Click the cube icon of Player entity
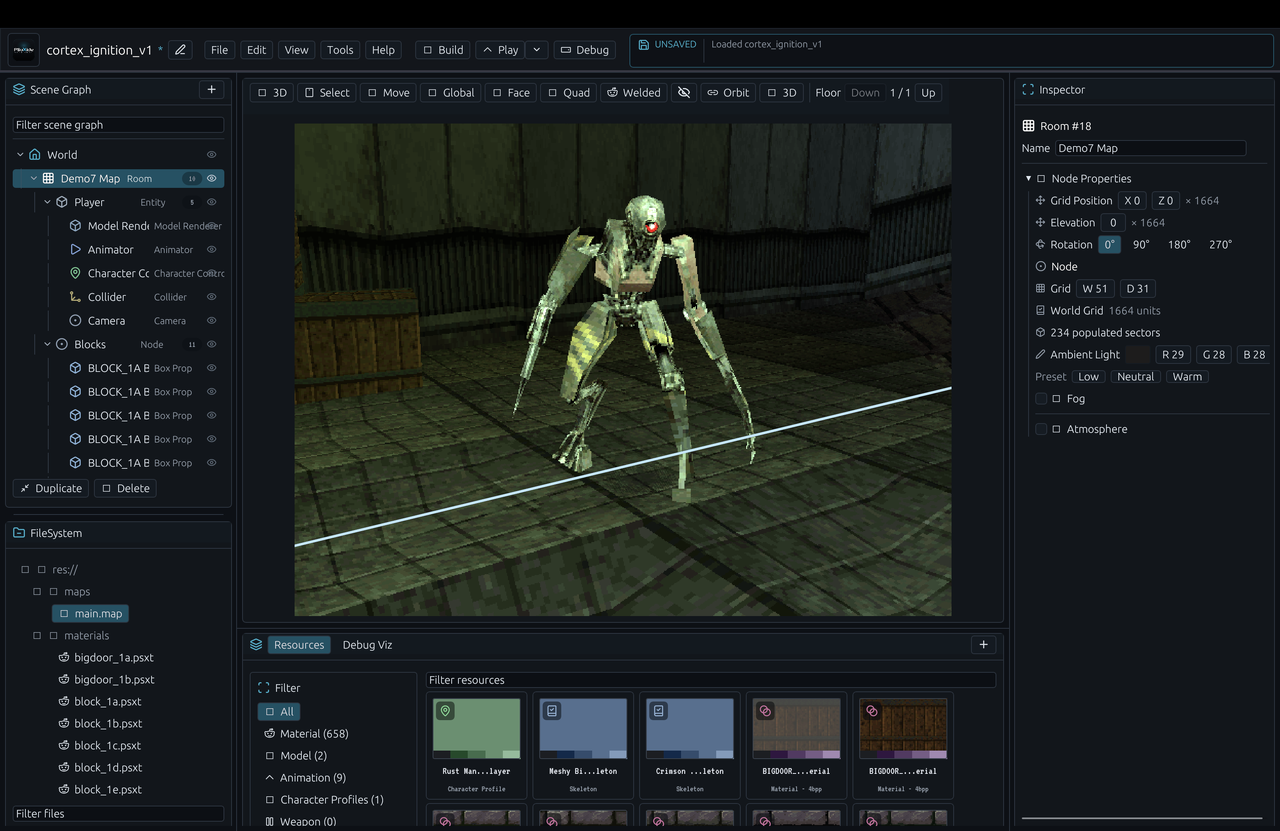Image resolution: width=1280 pixels, height=831 pixels. [62, 202]
